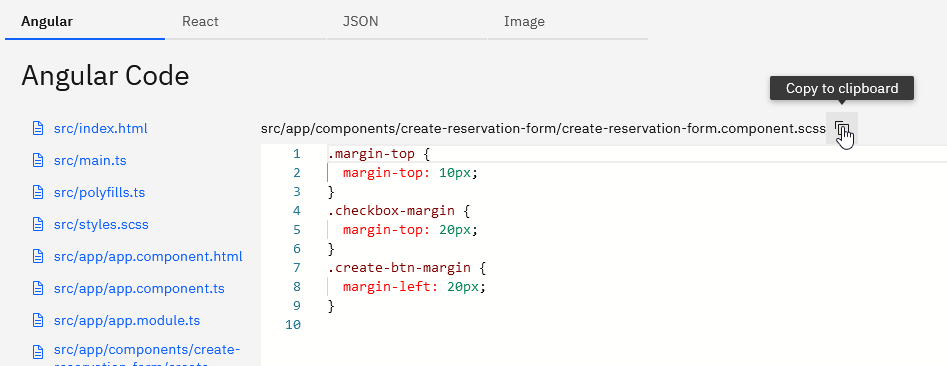
Task: Click the file icon beside src/app/app.component.html
Action: (x=38, y=257)
